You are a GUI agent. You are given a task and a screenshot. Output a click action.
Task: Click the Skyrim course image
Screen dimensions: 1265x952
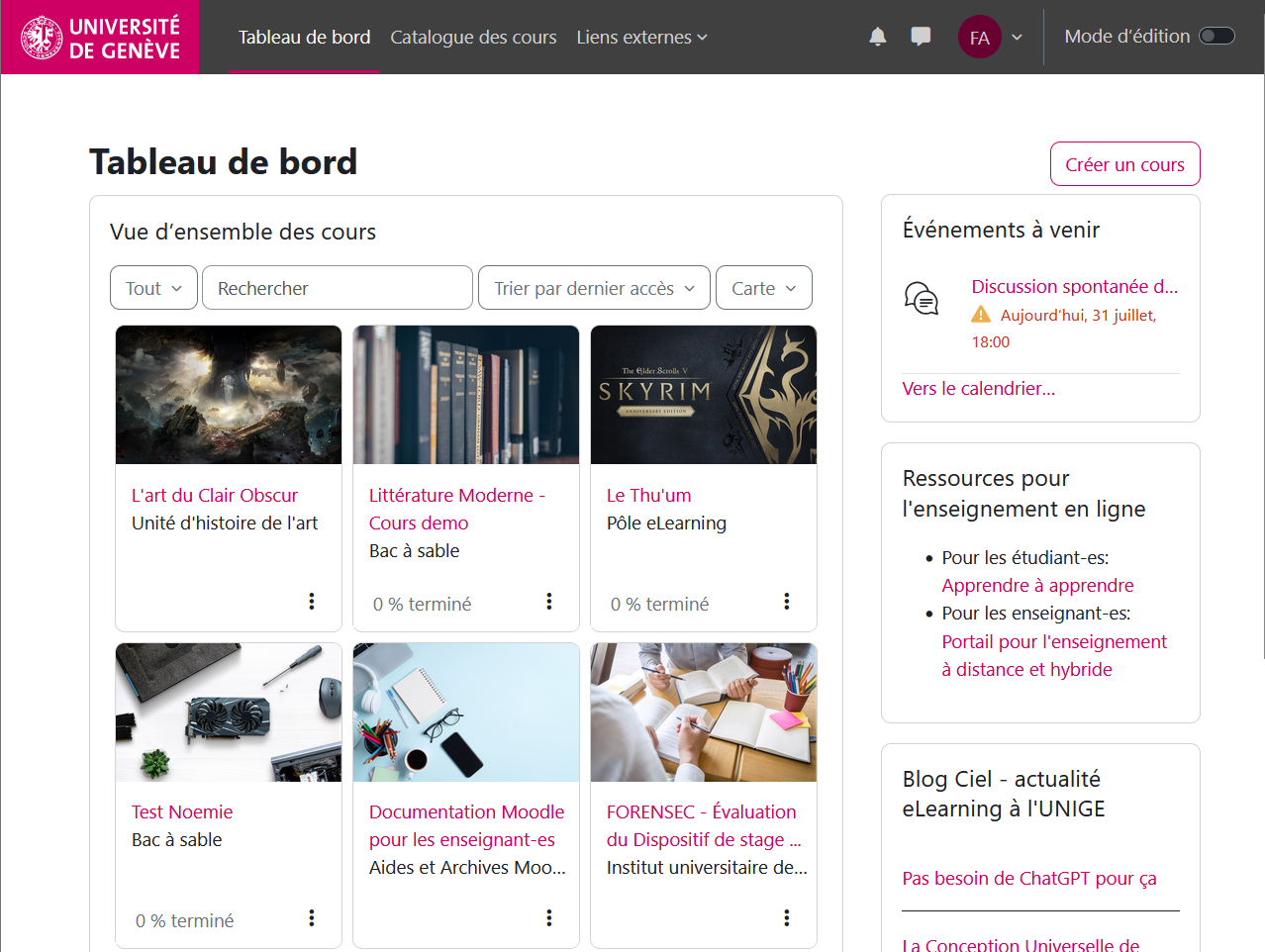(x=704, y=395)
